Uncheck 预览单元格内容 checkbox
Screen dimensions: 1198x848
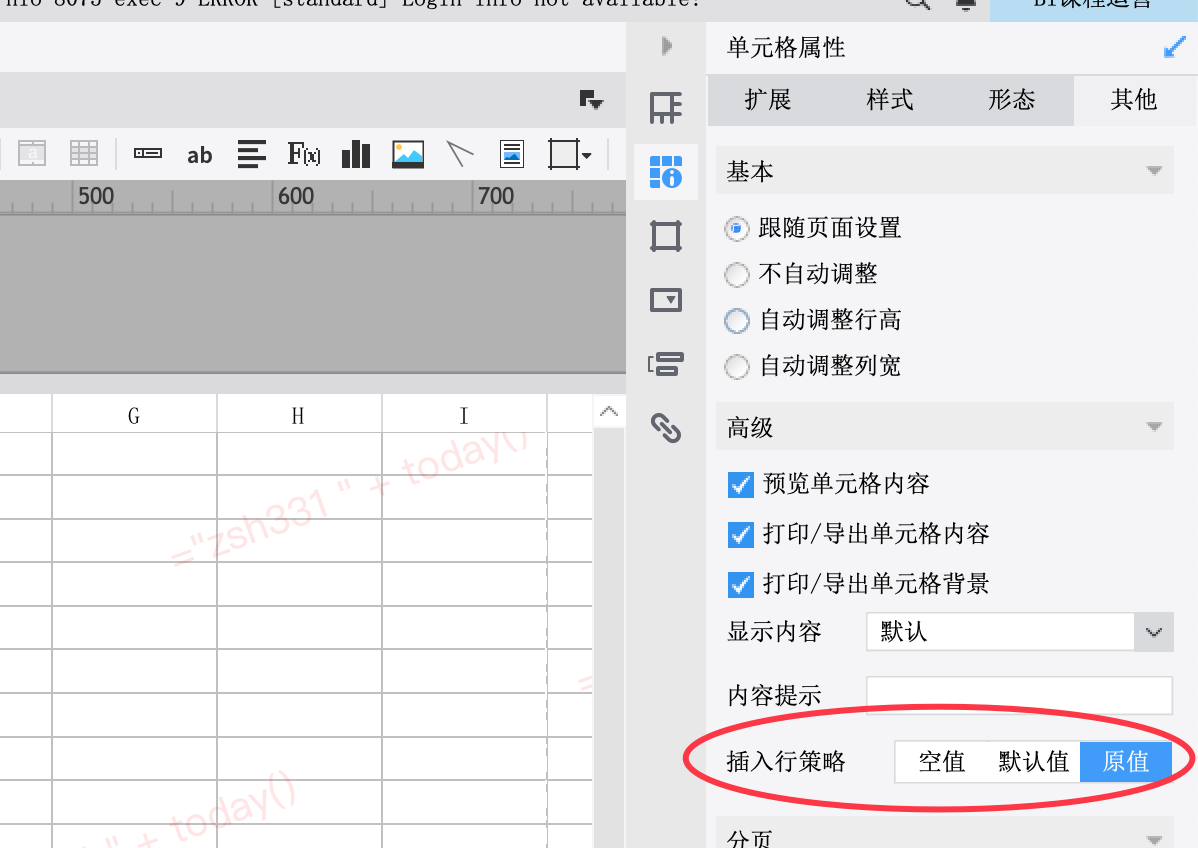(x=740, y=484)
